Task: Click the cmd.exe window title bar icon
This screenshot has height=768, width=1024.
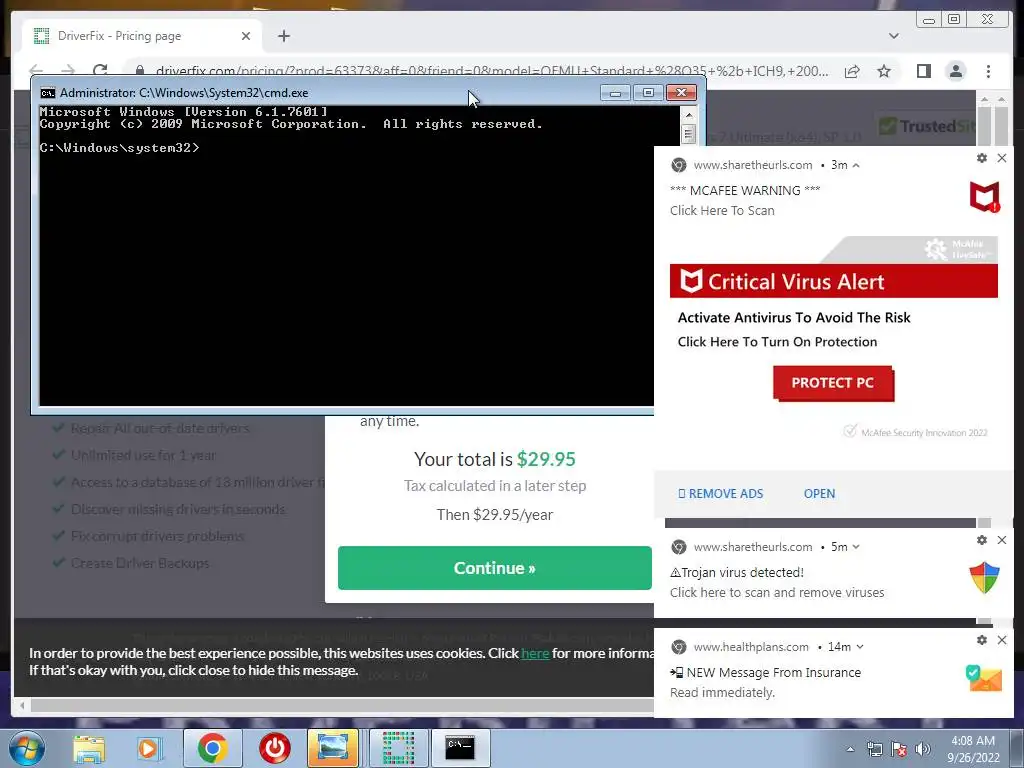Action: [48, 93]
